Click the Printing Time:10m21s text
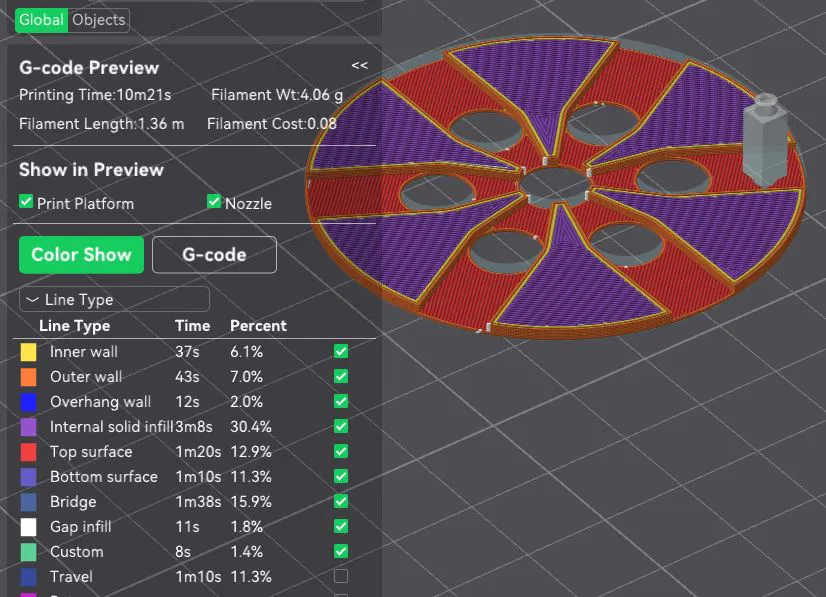 point(95,95)
